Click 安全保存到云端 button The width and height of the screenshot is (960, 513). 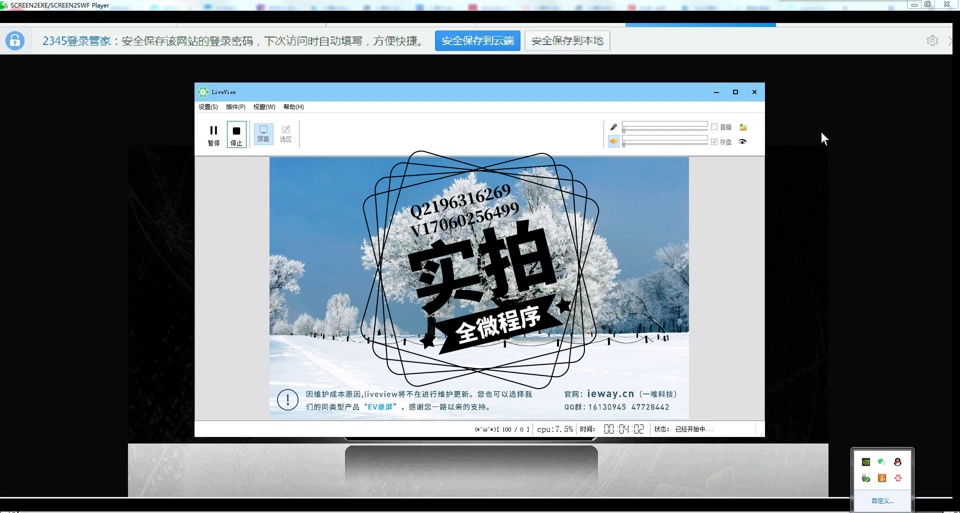[x=478, y=41]
